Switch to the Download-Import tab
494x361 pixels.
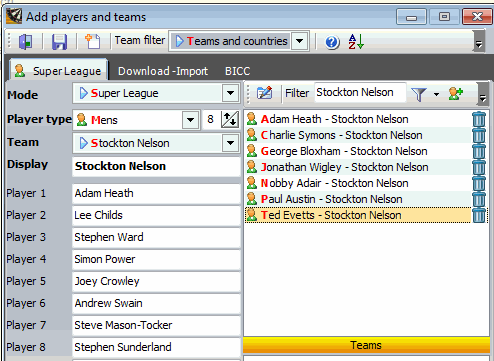(163, 71)
